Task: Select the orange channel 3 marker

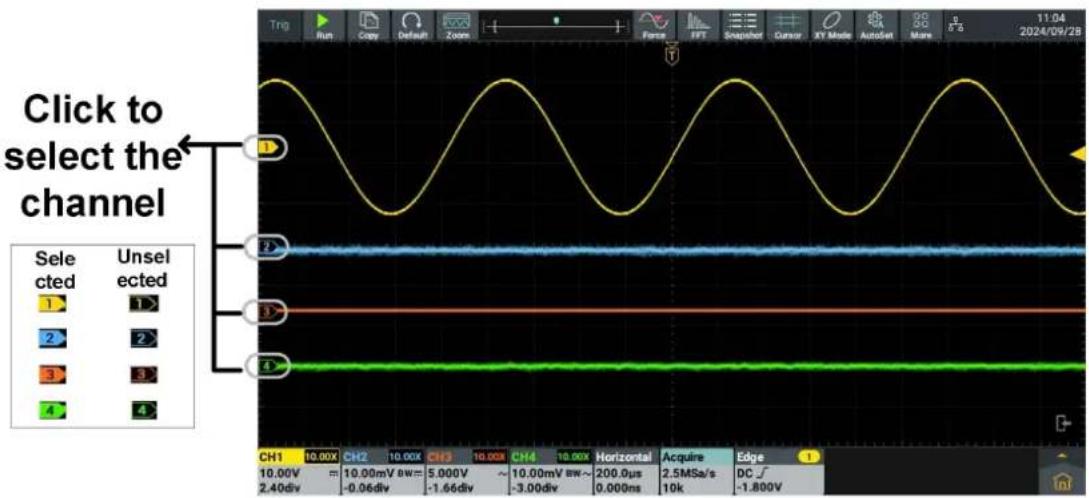Action: click(268, 312)
